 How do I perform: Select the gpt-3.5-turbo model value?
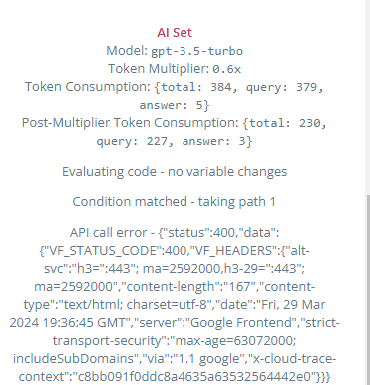click(x=197, y=51)
